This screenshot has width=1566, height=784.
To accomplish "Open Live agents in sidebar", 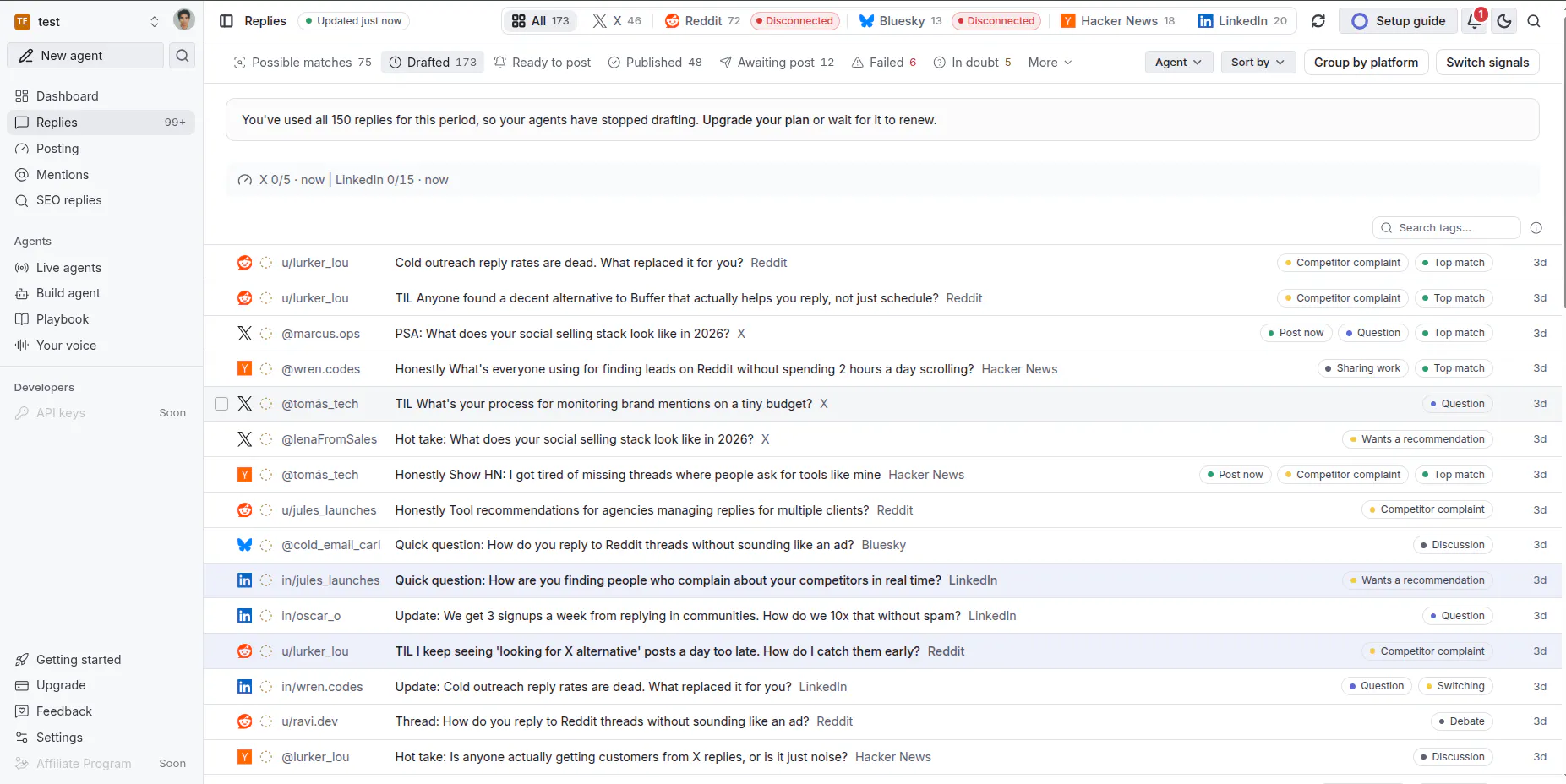I will coord(101,268).
